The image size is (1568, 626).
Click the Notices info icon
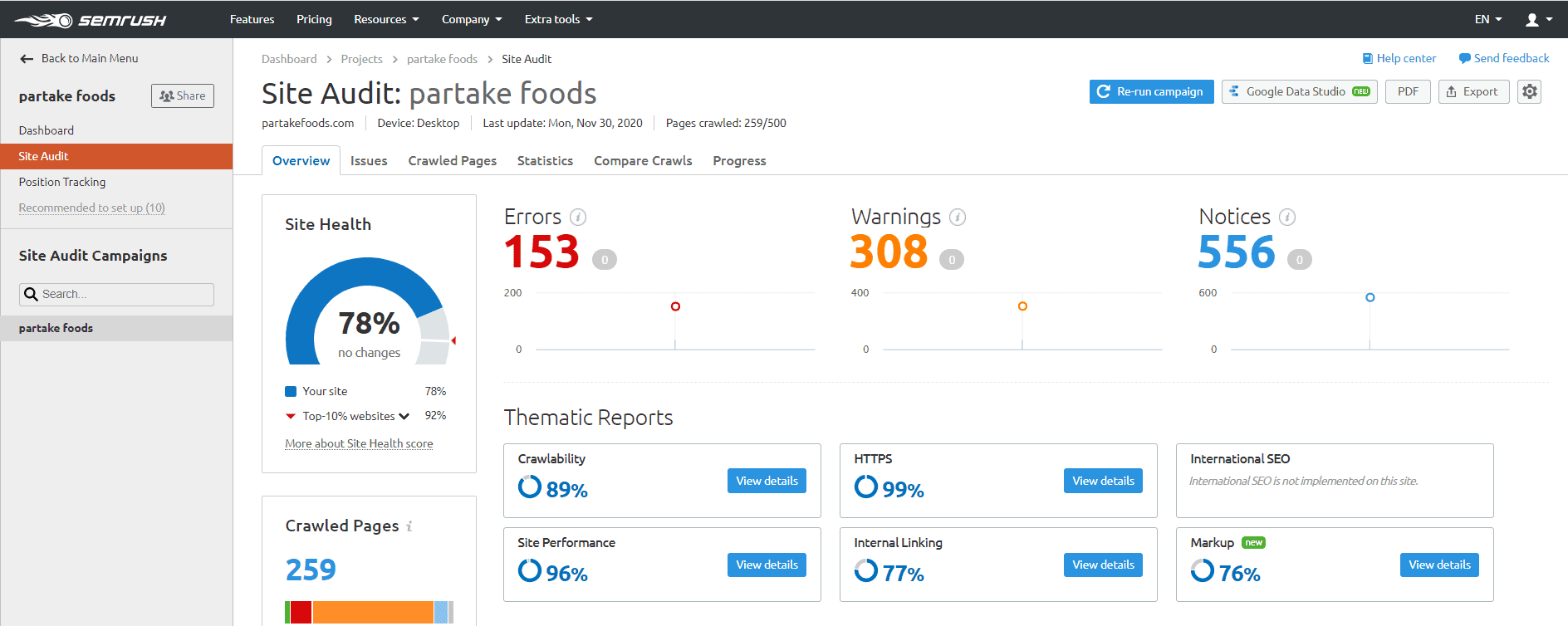(1287, 218)
